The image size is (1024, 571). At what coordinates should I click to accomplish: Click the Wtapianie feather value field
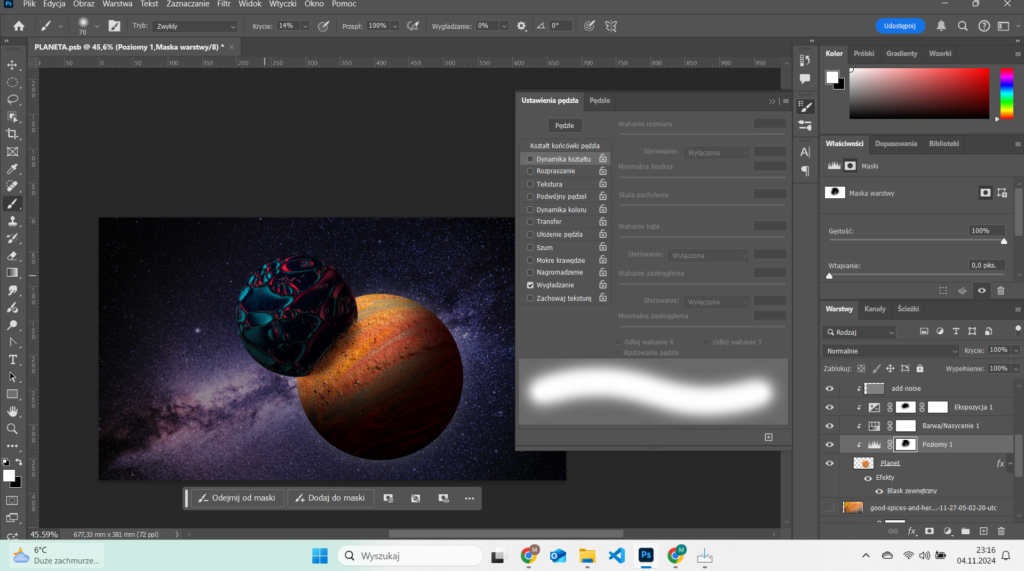coord(985,265)
